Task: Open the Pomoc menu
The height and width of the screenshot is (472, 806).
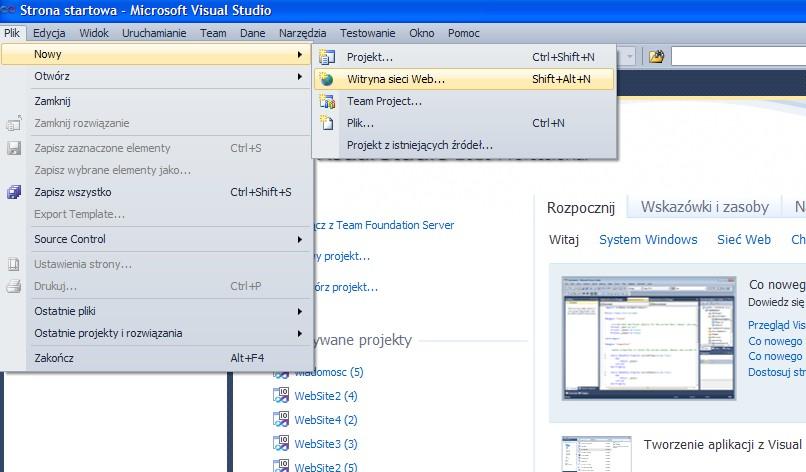Action: [463, 33]
